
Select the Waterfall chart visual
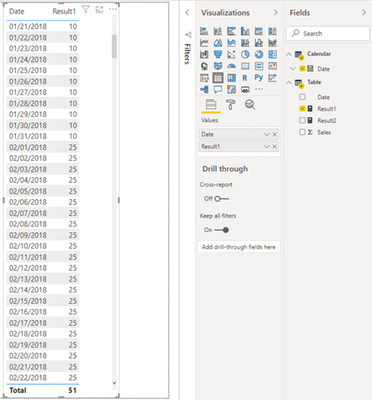point(204,54)
